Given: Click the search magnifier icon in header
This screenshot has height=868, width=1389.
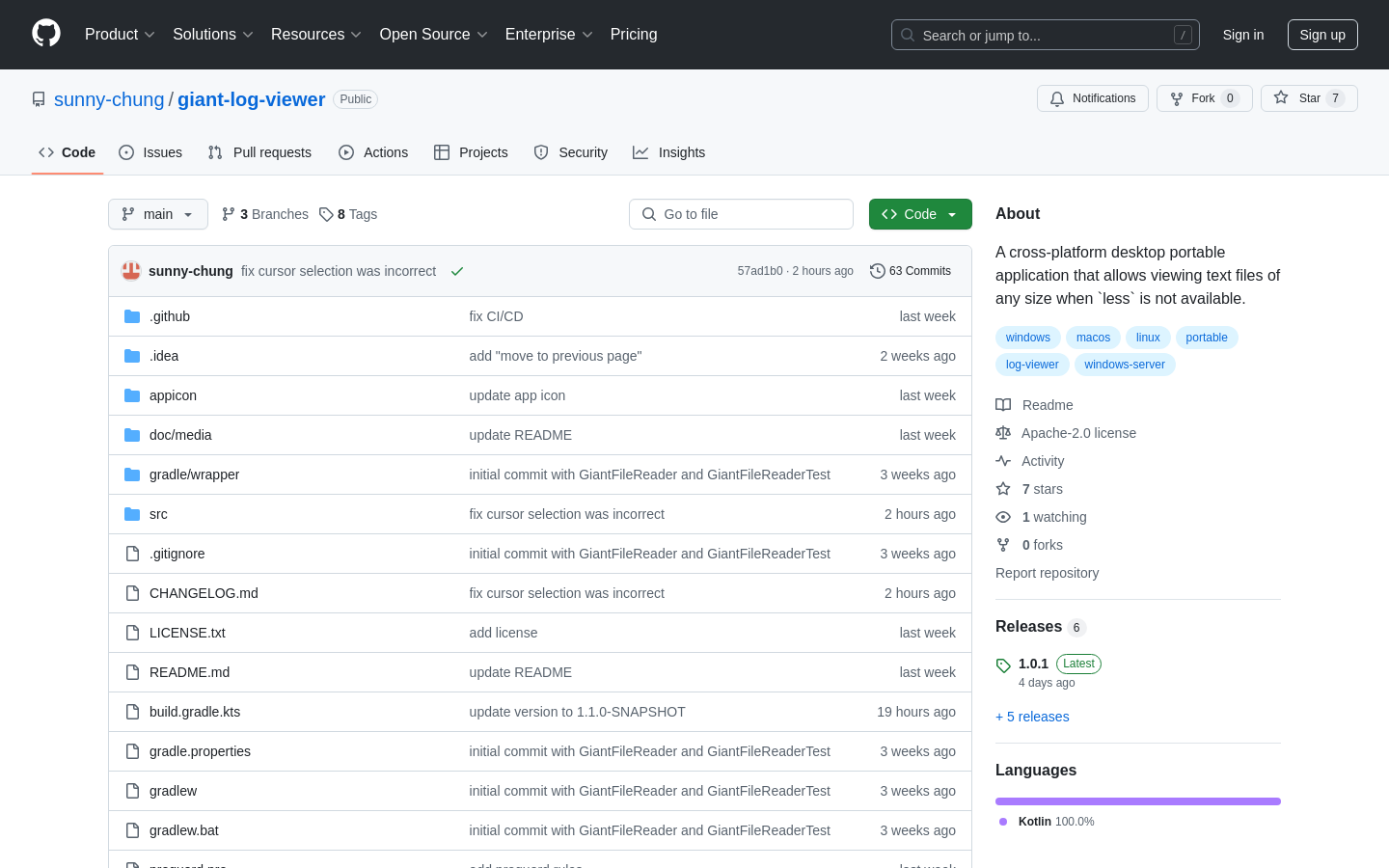Looking at the screenshot, I should (908, 35).
